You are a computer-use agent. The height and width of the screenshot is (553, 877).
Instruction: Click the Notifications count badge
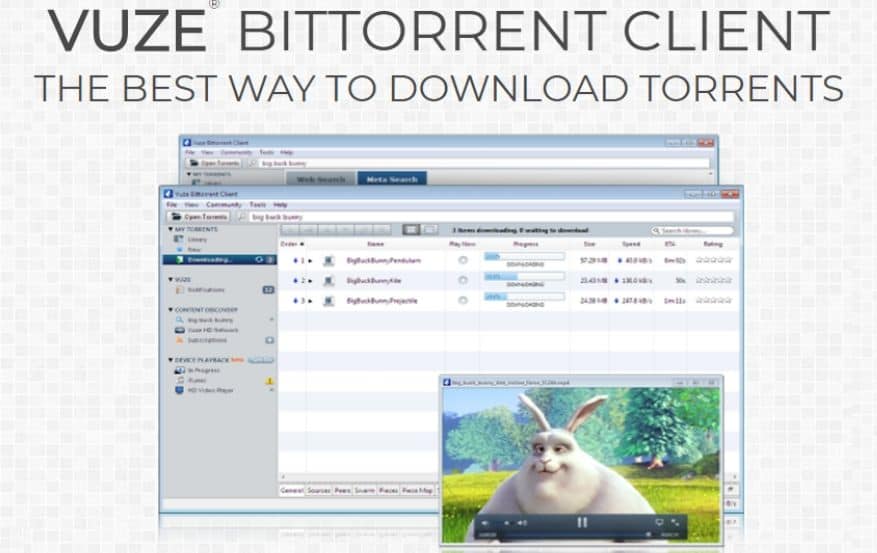pyautogui.click(x=268, y=290)
